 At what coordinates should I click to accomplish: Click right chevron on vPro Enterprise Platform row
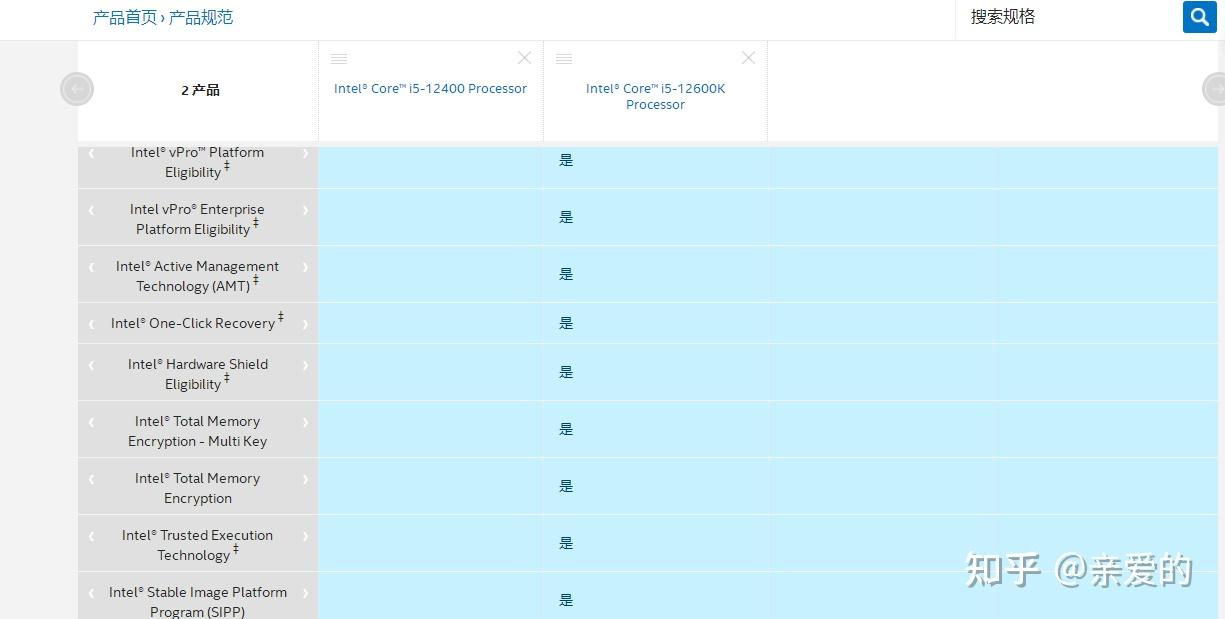pyautogui.click(x=305, y=210)
